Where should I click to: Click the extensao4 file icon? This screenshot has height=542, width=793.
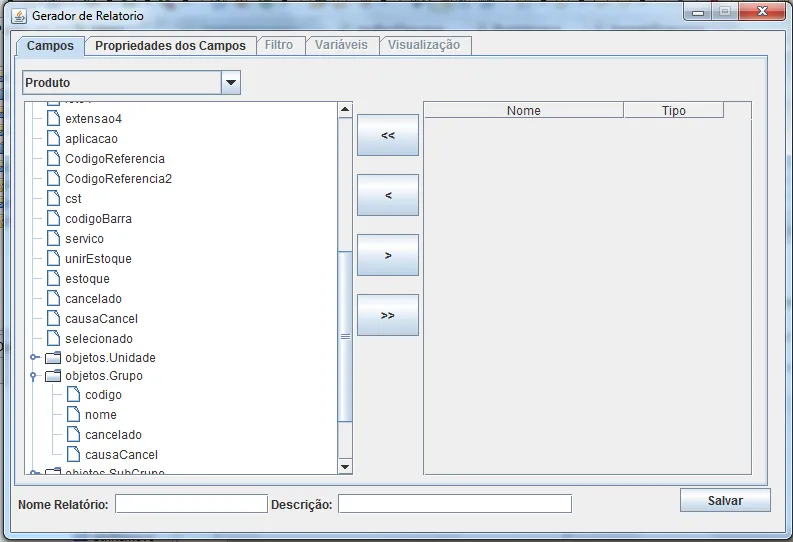[53, 118]
